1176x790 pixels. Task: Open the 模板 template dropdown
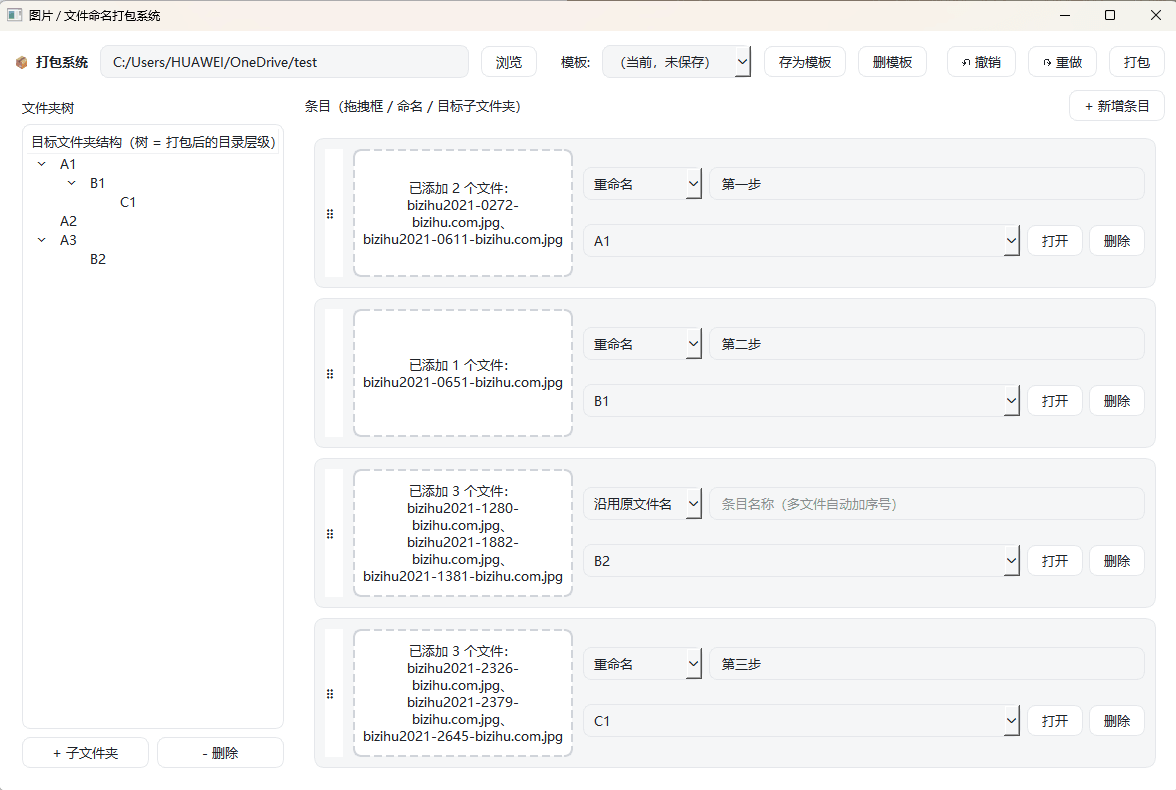676,62
